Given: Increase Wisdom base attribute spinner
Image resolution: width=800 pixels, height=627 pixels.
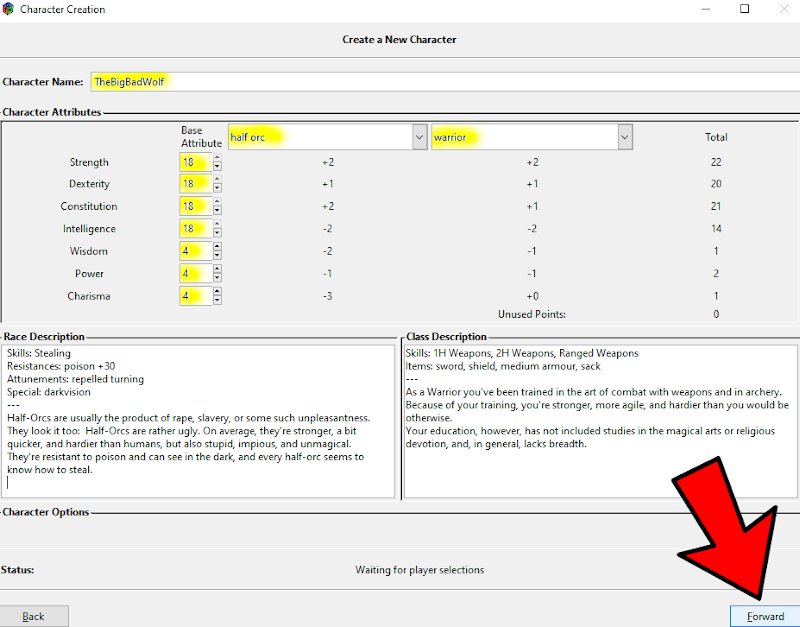Looking at the screenshot, I should (x=218, y=247).
